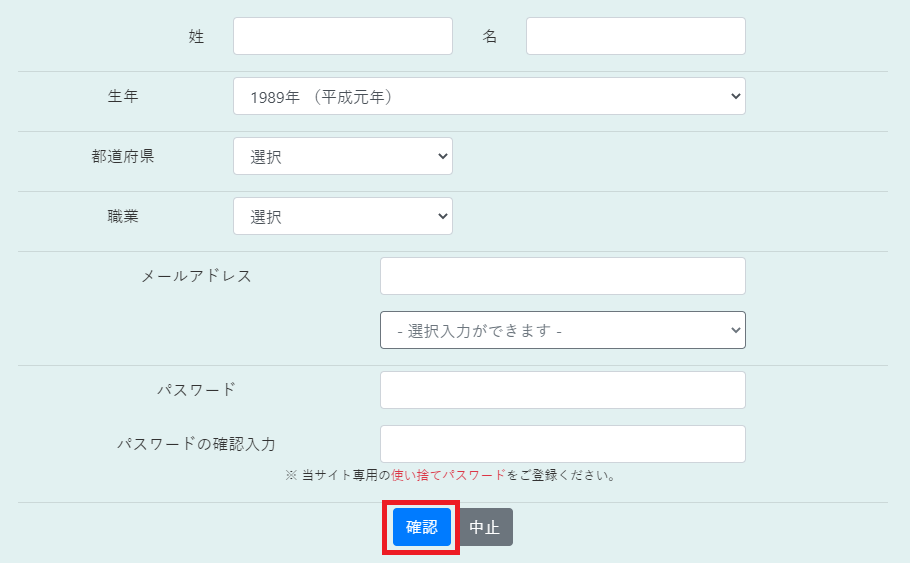Click the パスワードの確認入力 label
This screenshot has height=563, width=910.
click(x=197, y=444)
